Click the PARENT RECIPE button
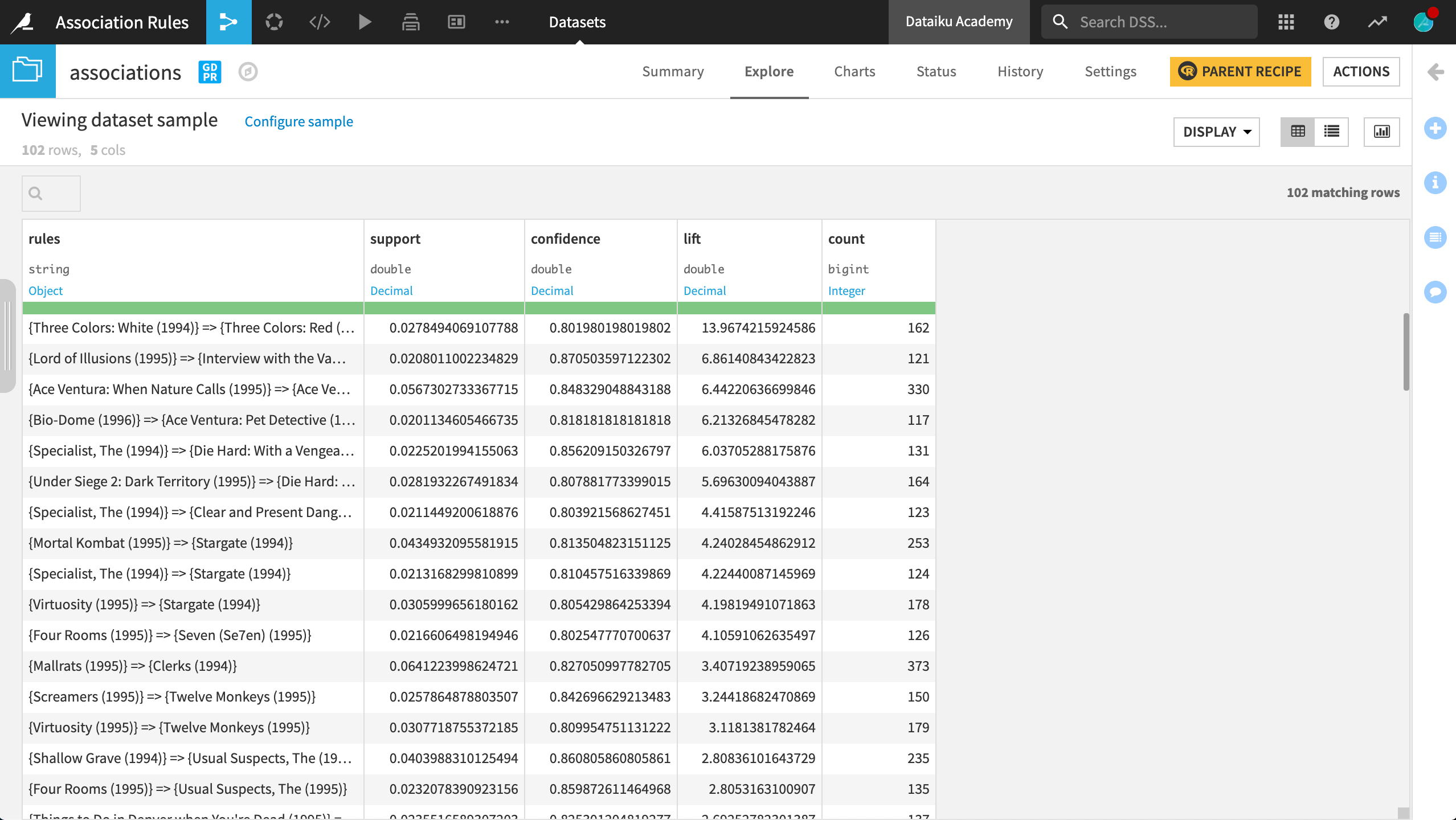This screenshot has height=820, width=1456. click(x=1240, y=72)
